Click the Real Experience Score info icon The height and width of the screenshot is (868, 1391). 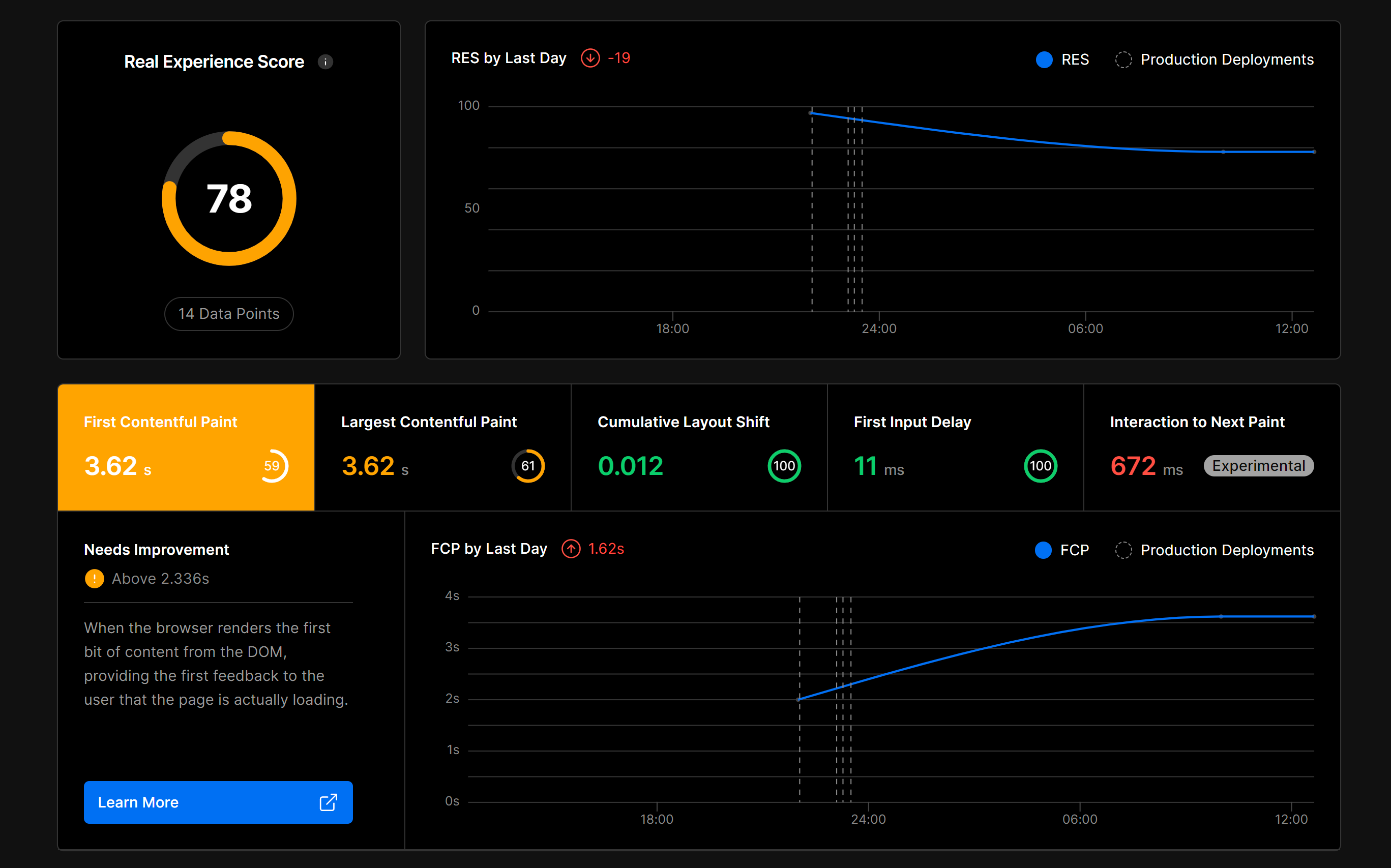click(x=325, y=62)
